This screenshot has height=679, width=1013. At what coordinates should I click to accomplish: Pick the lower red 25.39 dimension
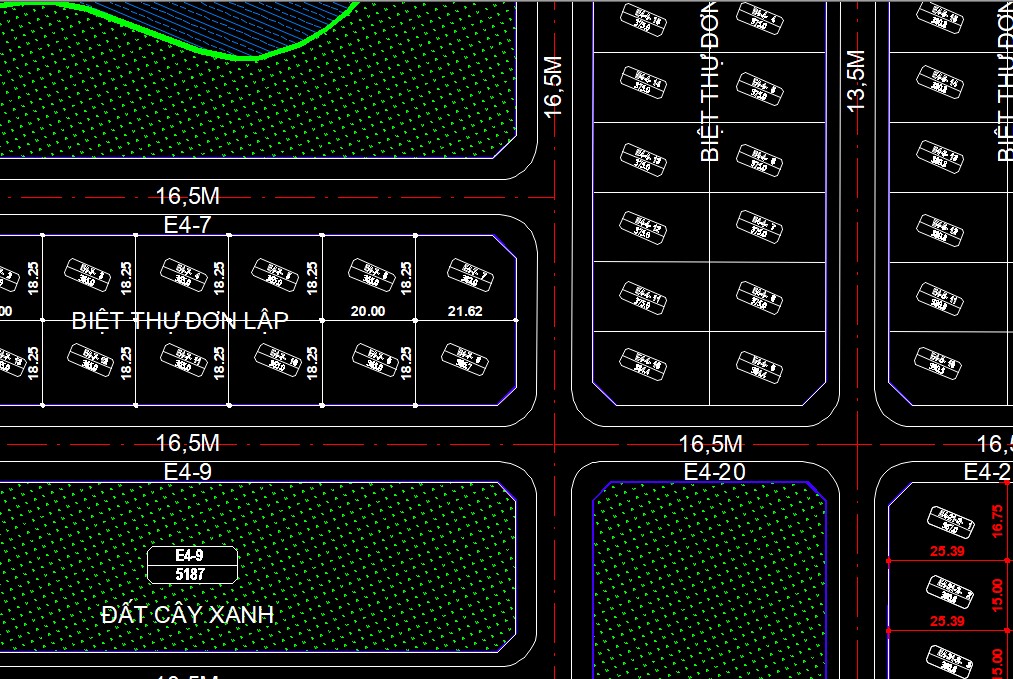(947, 622)
